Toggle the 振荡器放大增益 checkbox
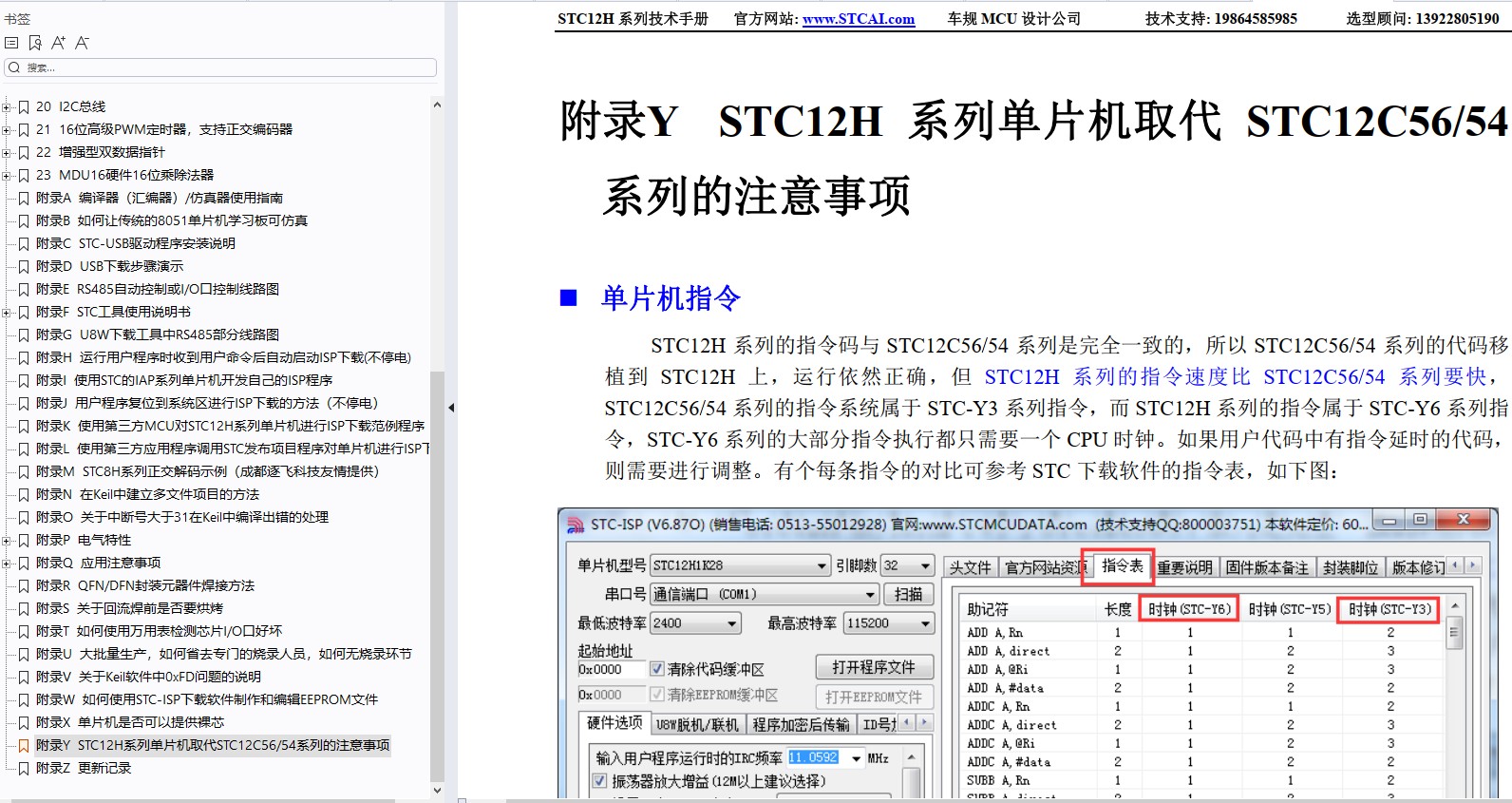Viewport: 1512px width, 803px height. [x=600, y=781]
